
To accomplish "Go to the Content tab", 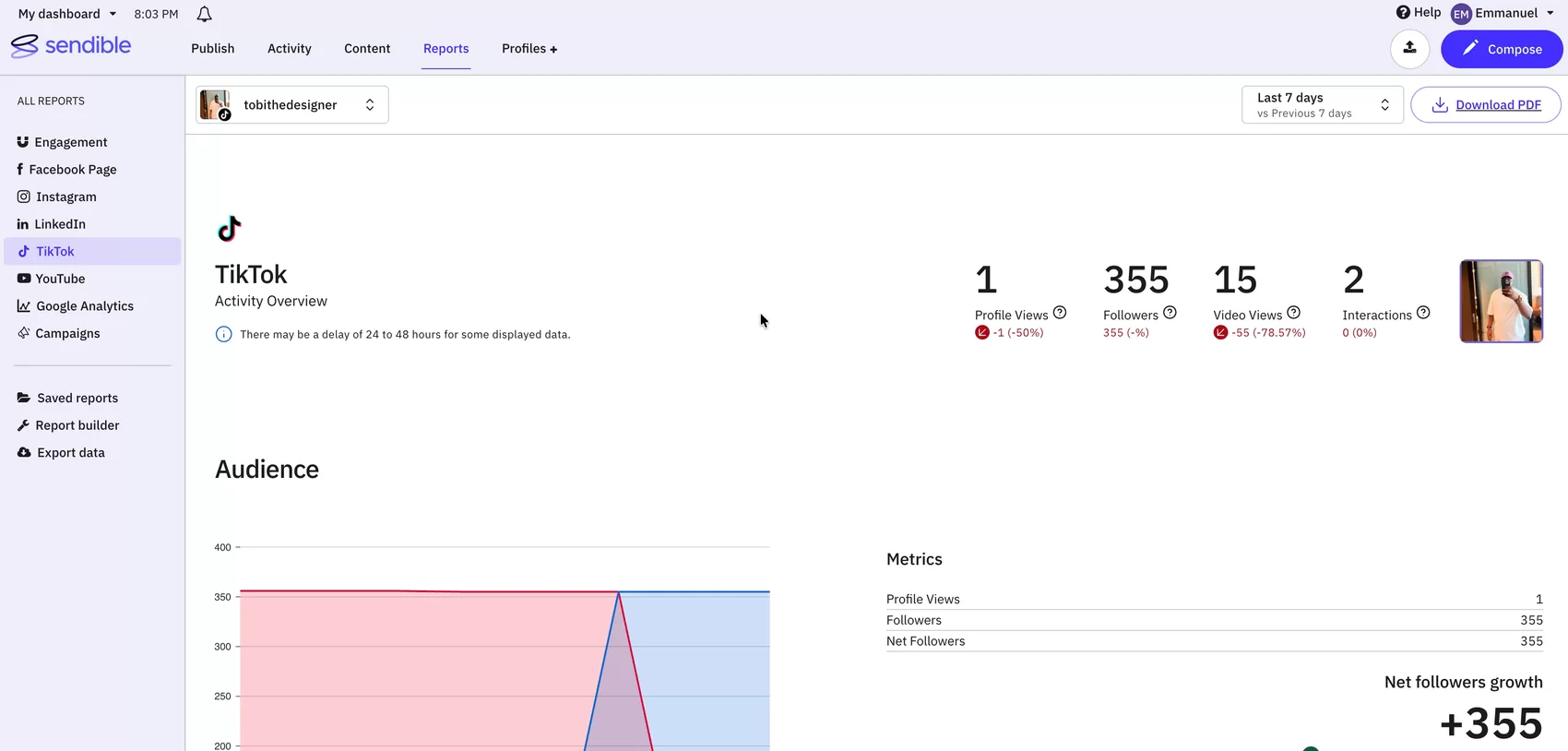I will (x=367, y=49).
